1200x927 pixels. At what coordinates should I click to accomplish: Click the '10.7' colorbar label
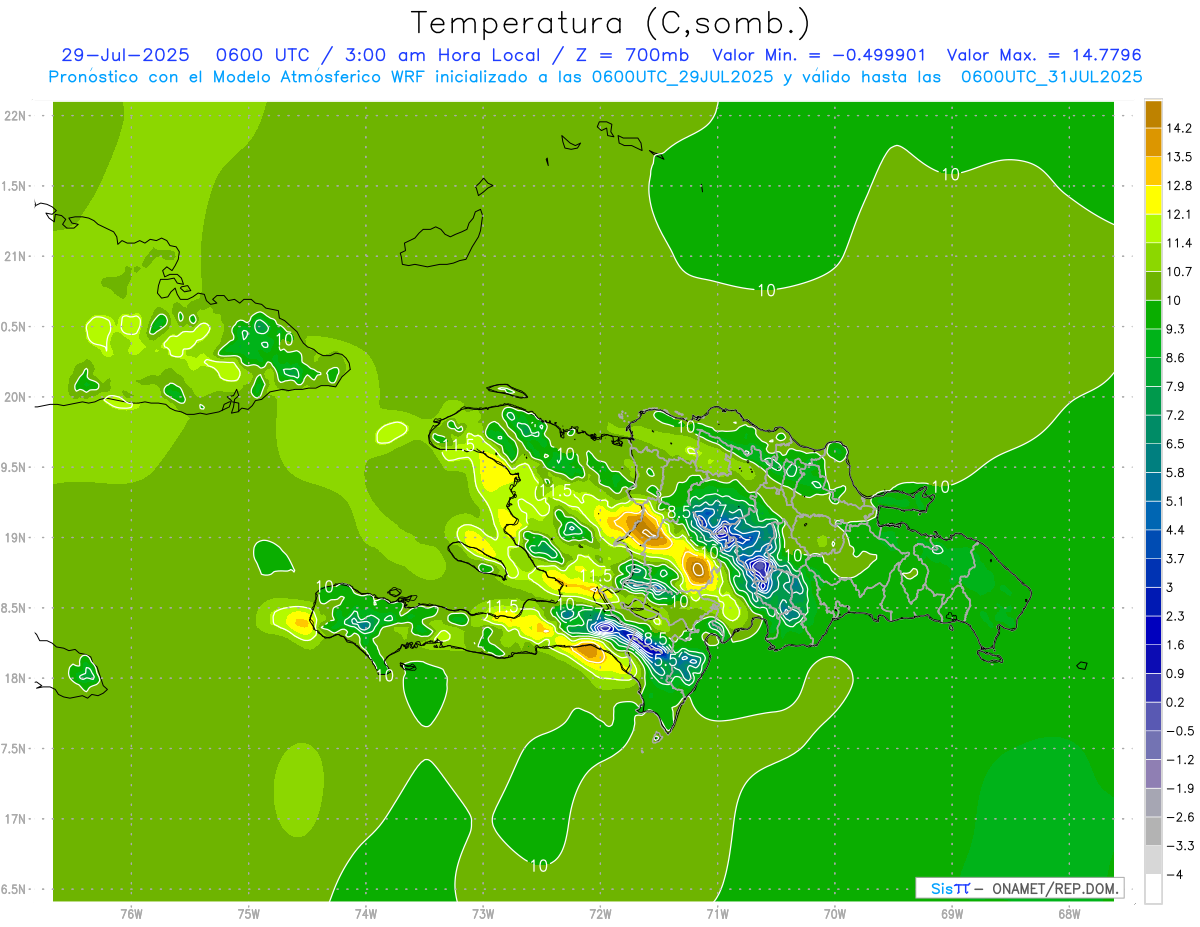[1178, 272]
